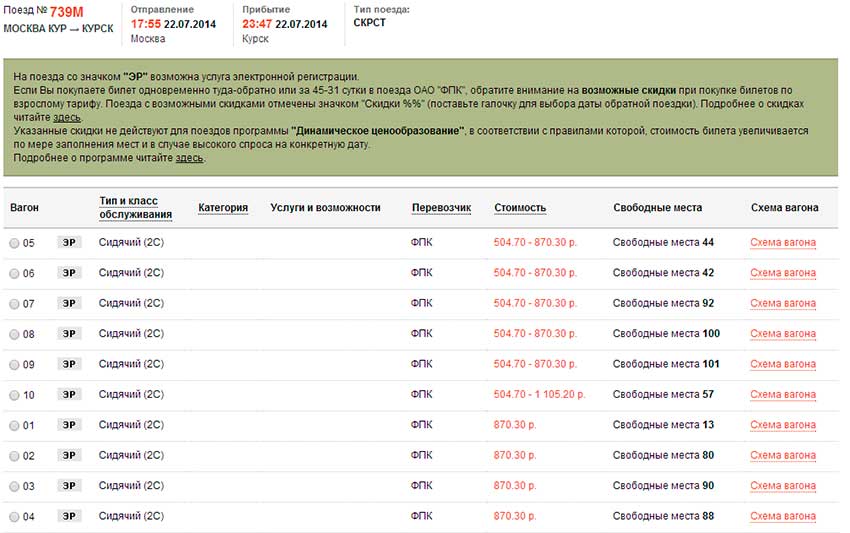The image size is (850, 533).
Task: Select wagon 04 radio option
Action: [14, 516]
